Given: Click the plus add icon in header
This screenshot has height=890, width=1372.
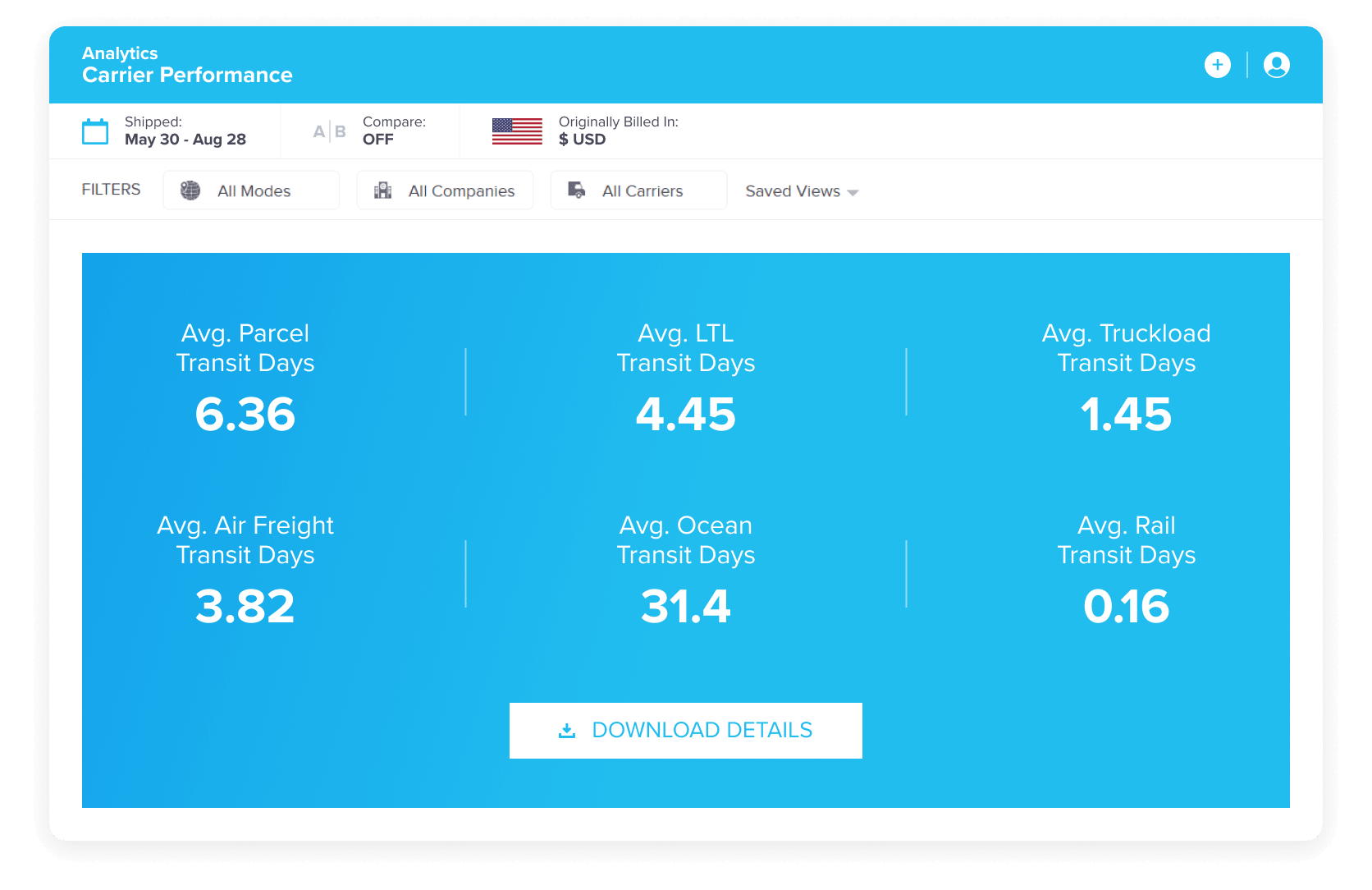Looking at the screenshot, I should pos(1217,65).
